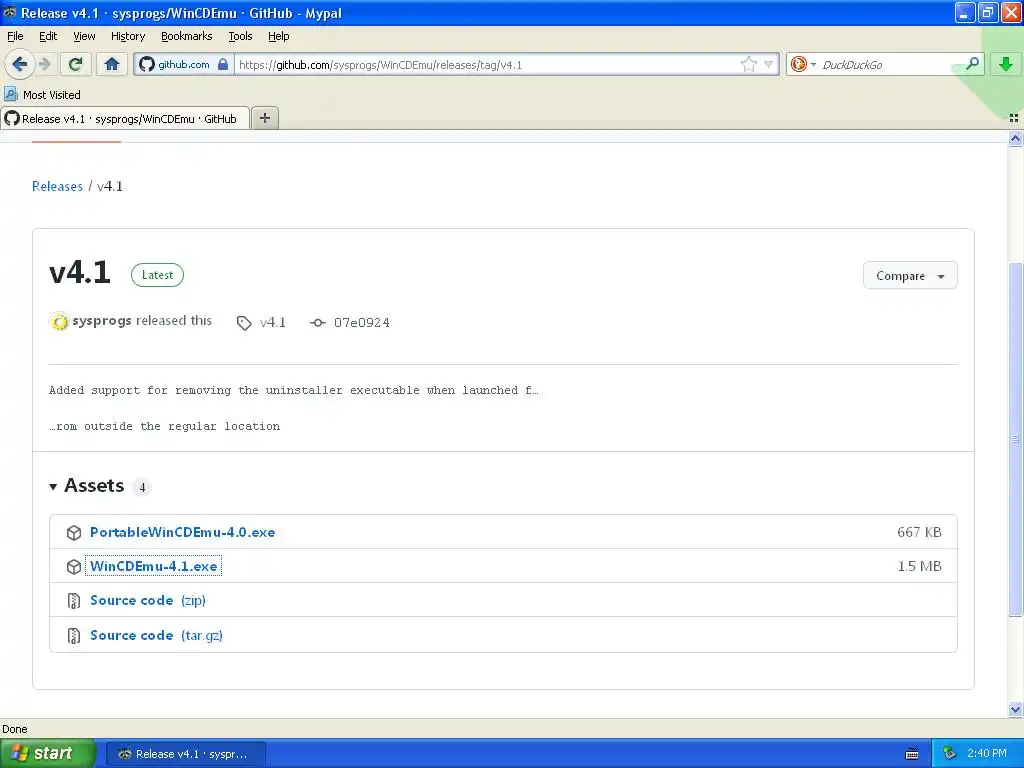Download WinCDEmu-4.1.exe

(153, 566)
